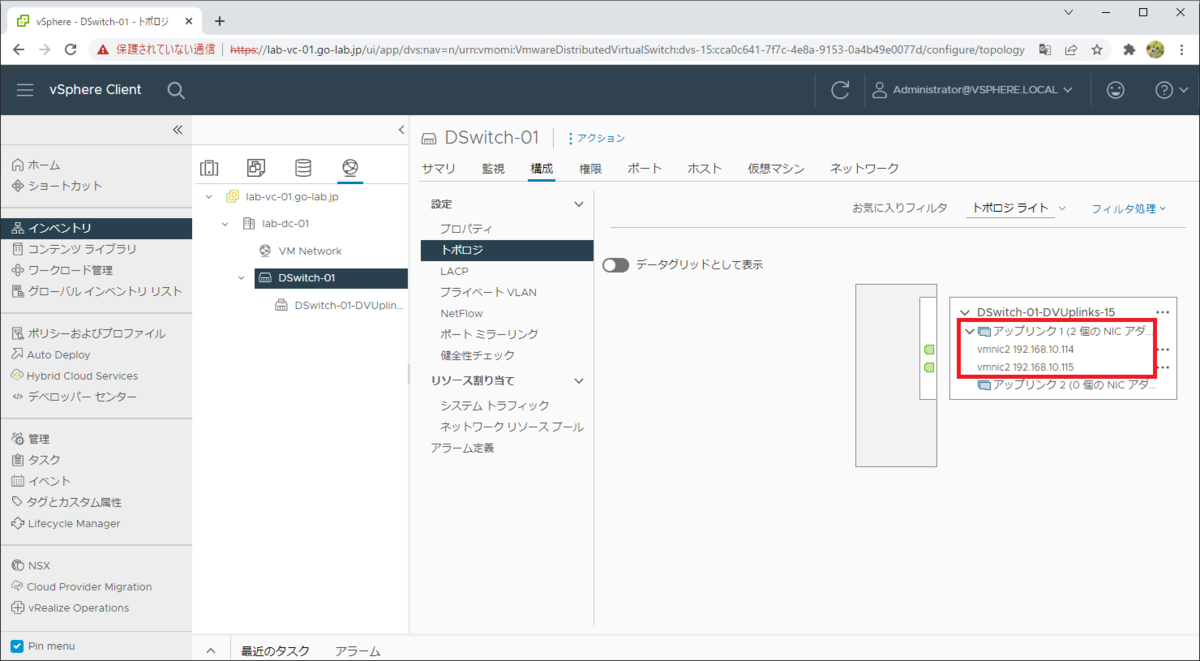Screen dimensions: 1200x661
Task: Switch to Hosts and Clusters inventory view
Action: point(209,168)
